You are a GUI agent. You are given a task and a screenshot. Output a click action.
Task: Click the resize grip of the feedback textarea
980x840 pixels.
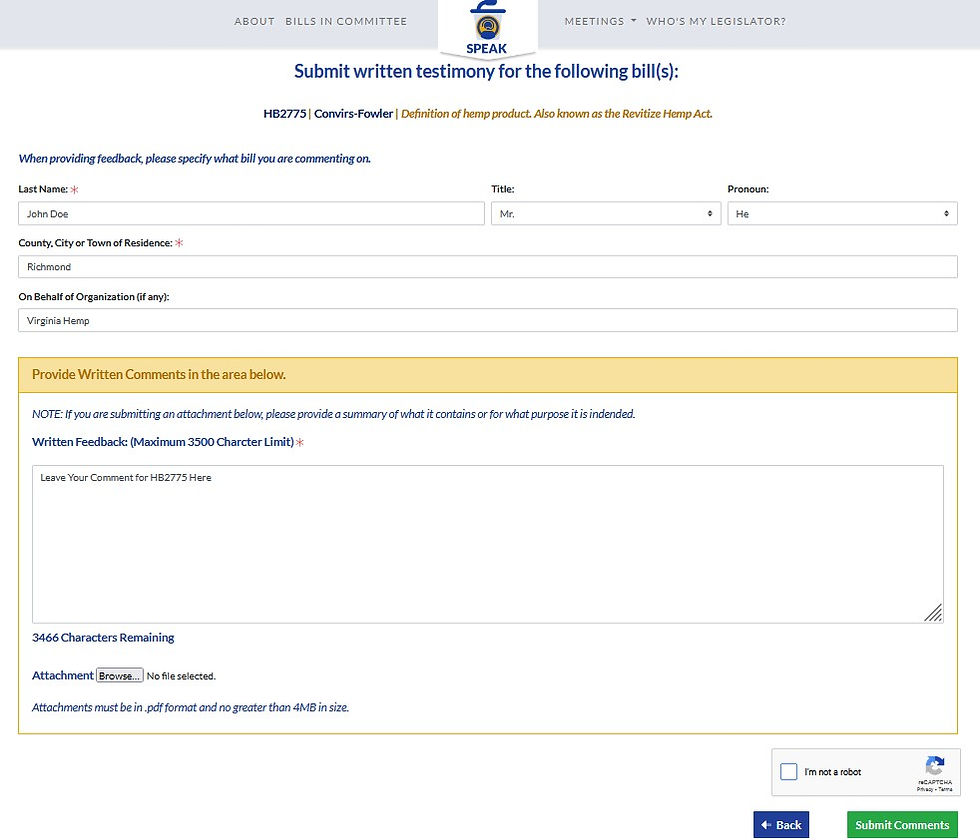(933, 612)
